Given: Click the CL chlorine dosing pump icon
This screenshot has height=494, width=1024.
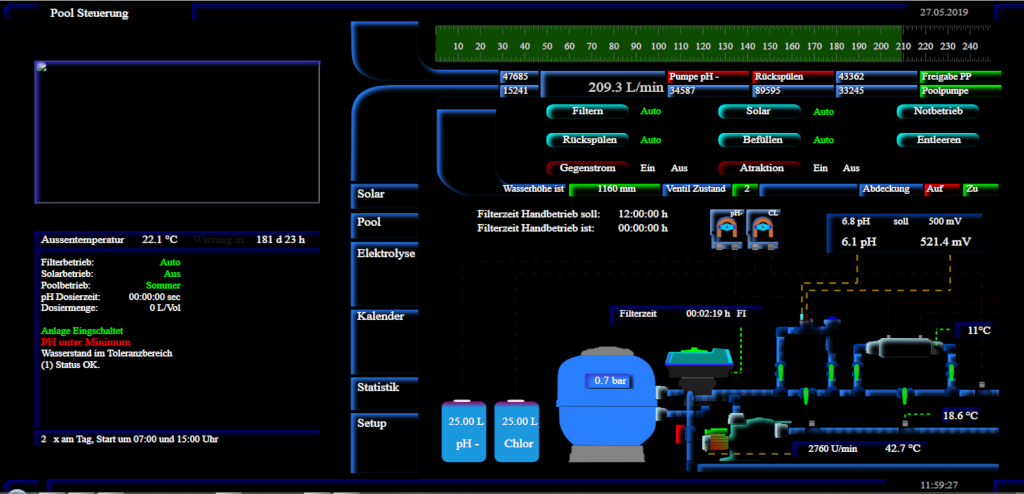Looking at the screenshot, I should 763,228.
